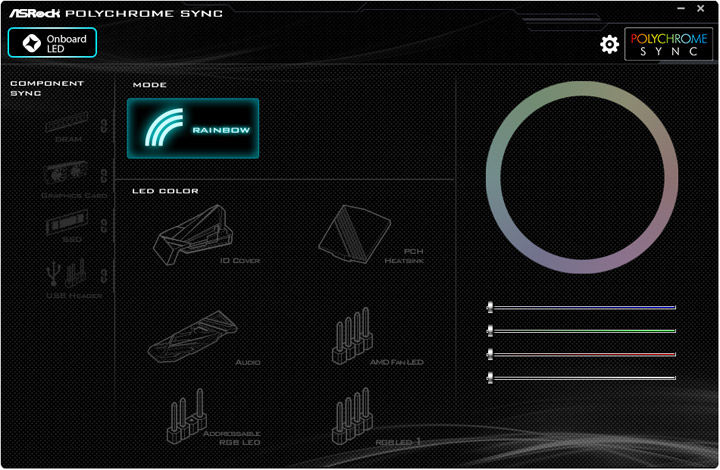Open settings via the gear icon
The image size is (720, 470).
coord(609,45)
